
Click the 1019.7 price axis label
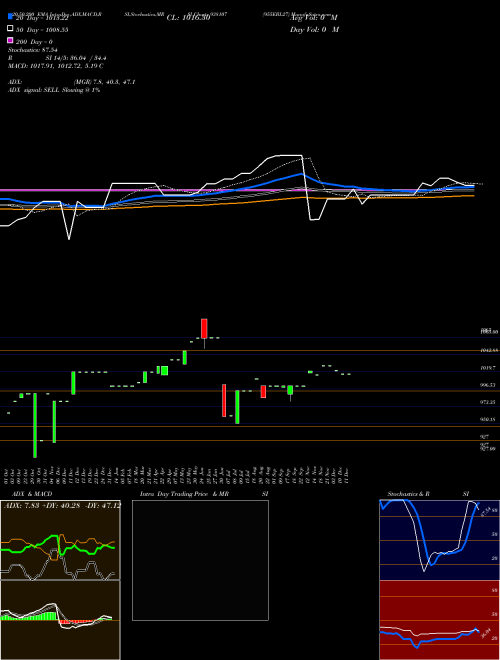(x=487, y=367)
